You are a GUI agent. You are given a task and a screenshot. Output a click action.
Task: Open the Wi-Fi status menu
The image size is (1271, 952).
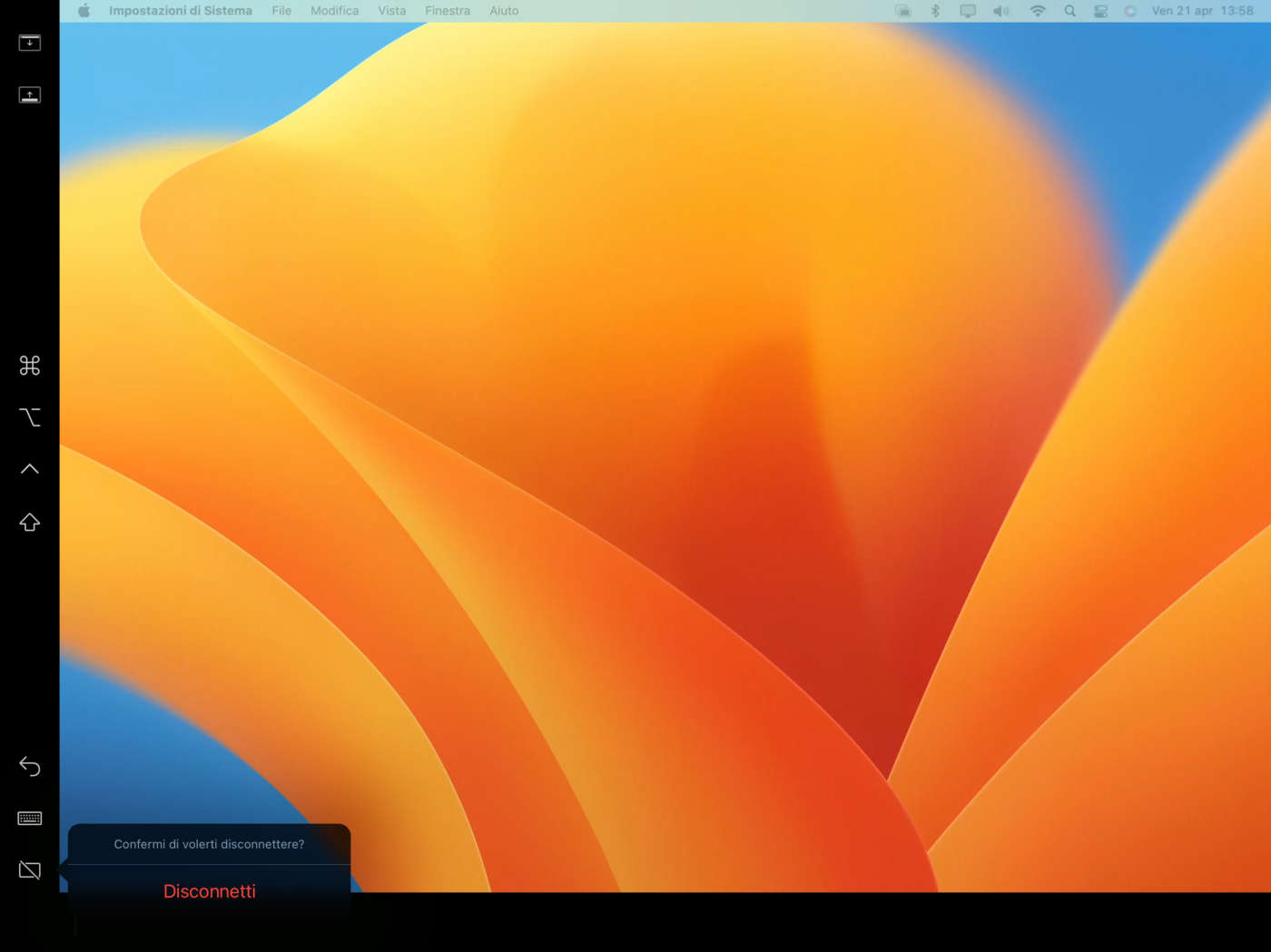(1037, 11)
